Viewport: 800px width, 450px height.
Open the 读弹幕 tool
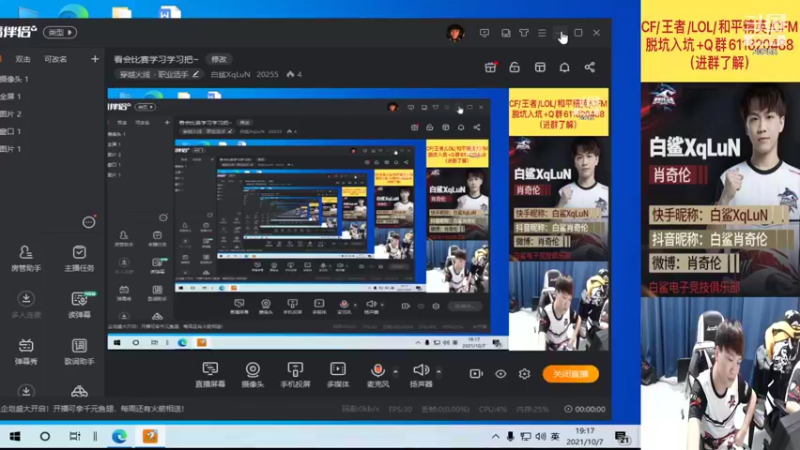tap(79, 305)
